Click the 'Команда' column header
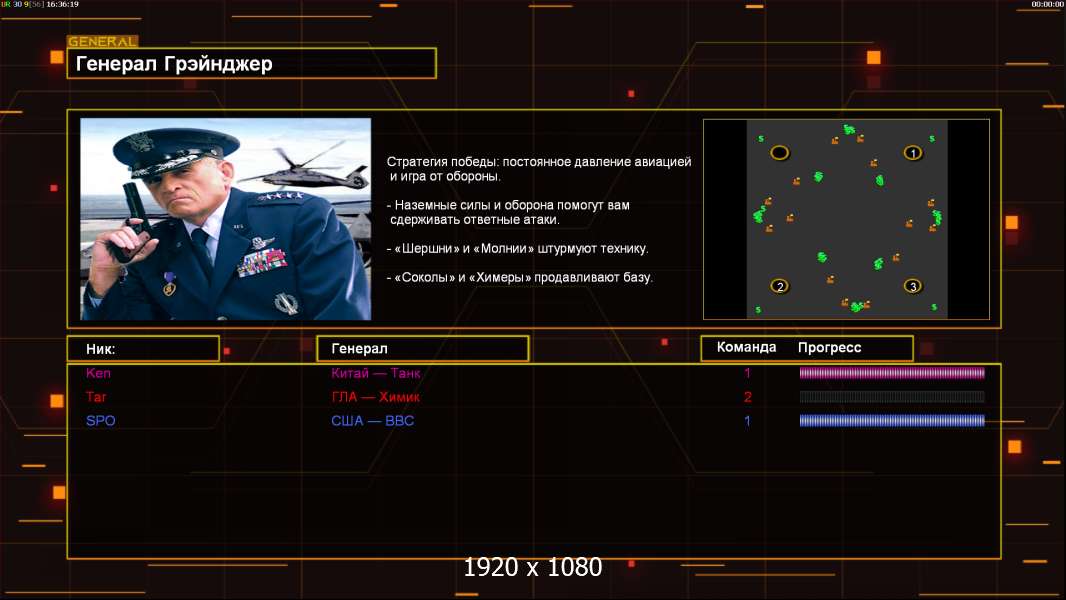This screenshot has width=1066, height=600. click(746, 347)
